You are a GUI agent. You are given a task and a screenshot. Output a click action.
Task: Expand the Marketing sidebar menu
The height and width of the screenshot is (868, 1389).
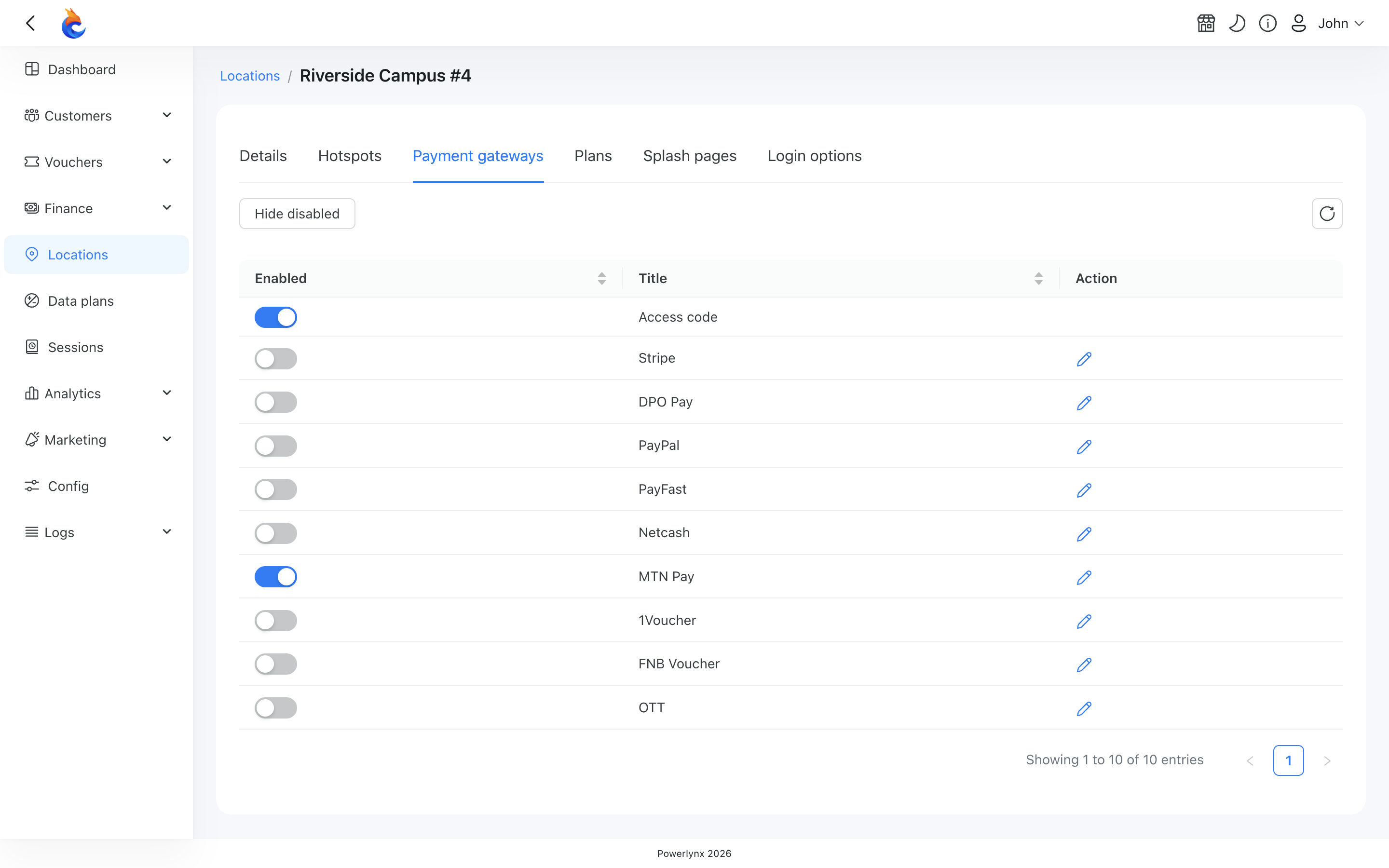click(x=96, y=440)
